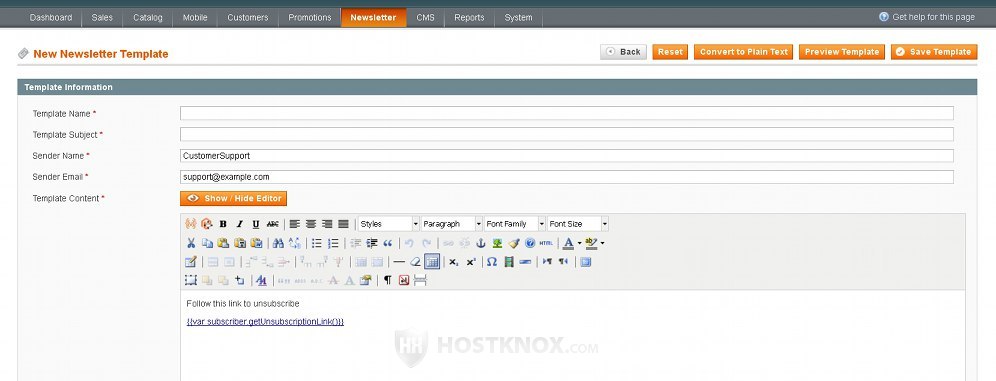
Task: Toggle Bold formatting
Action: click(x=223, y=224)
